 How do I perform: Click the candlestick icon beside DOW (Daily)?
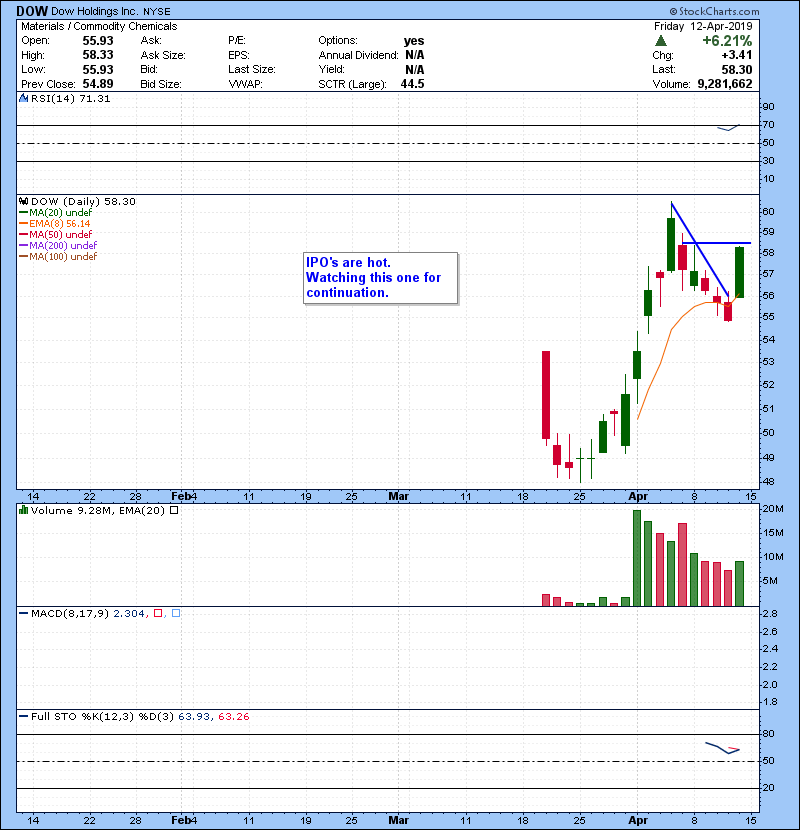tap(23, 202)
